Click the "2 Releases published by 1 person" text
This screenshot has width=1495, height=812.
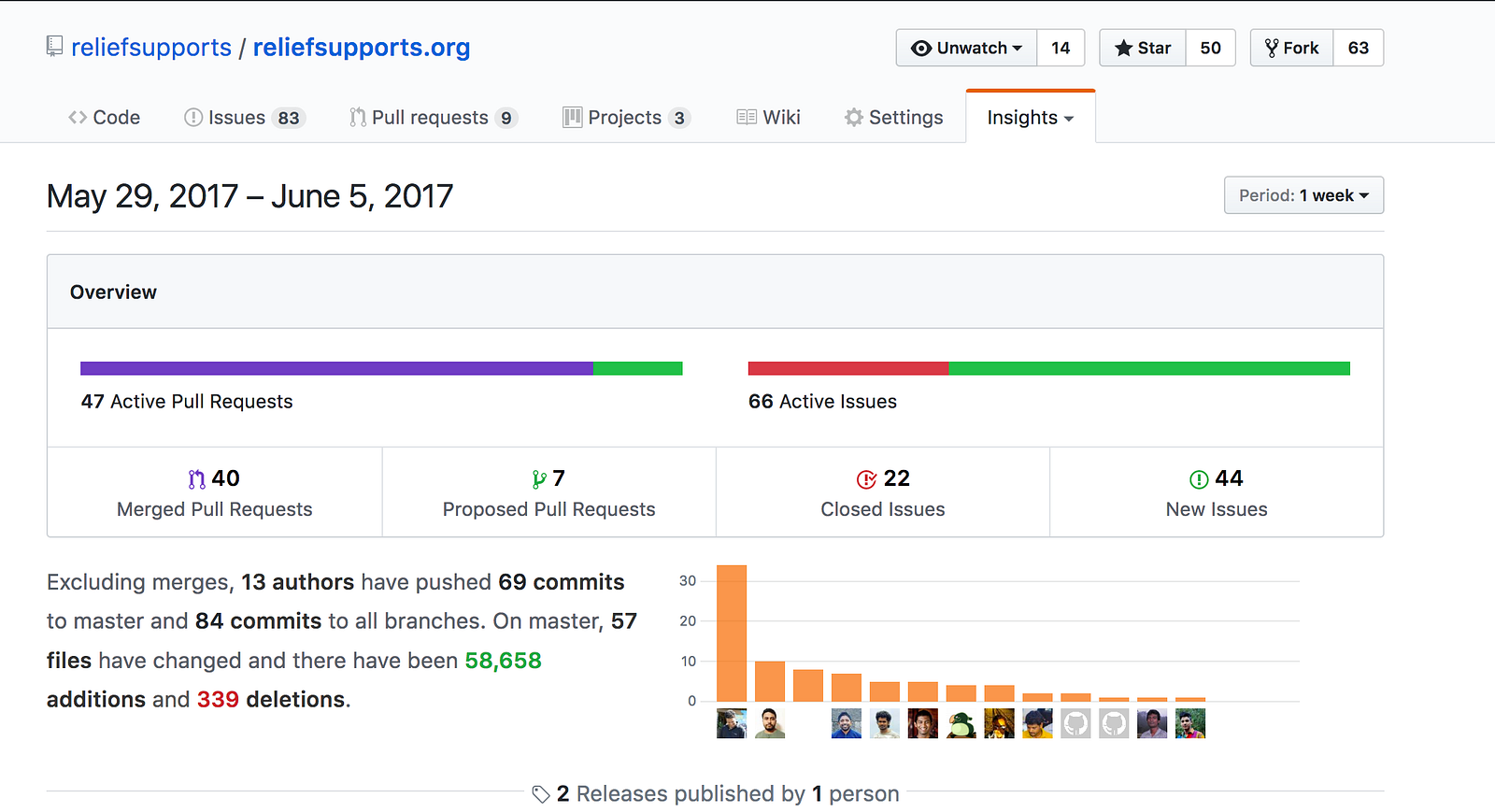[x=728, y=794]
